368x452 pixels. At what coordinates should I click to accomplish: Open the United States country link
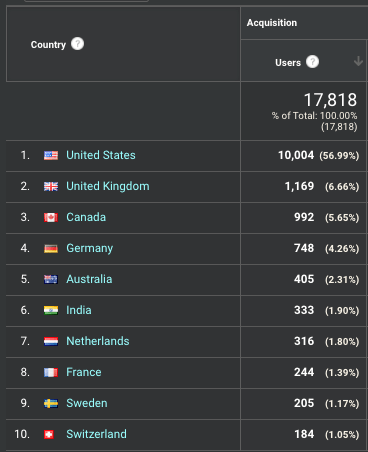[101, 155]
